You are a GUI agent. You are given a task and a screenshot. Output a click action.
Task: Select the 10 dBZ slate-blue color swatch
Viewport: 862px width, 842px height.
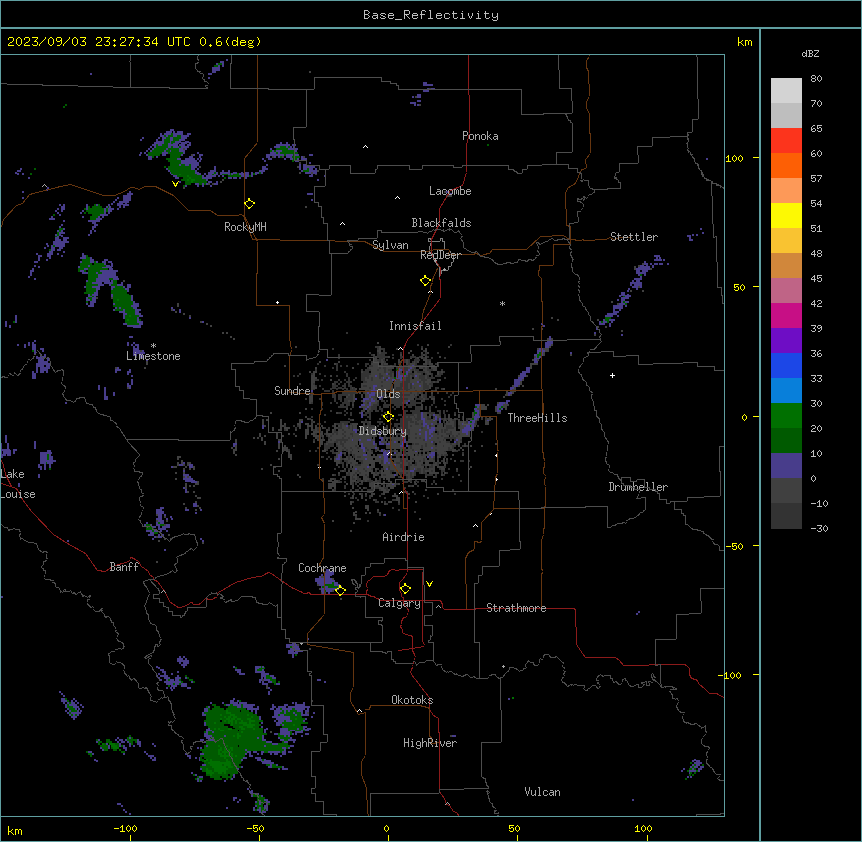click(786, 466)
